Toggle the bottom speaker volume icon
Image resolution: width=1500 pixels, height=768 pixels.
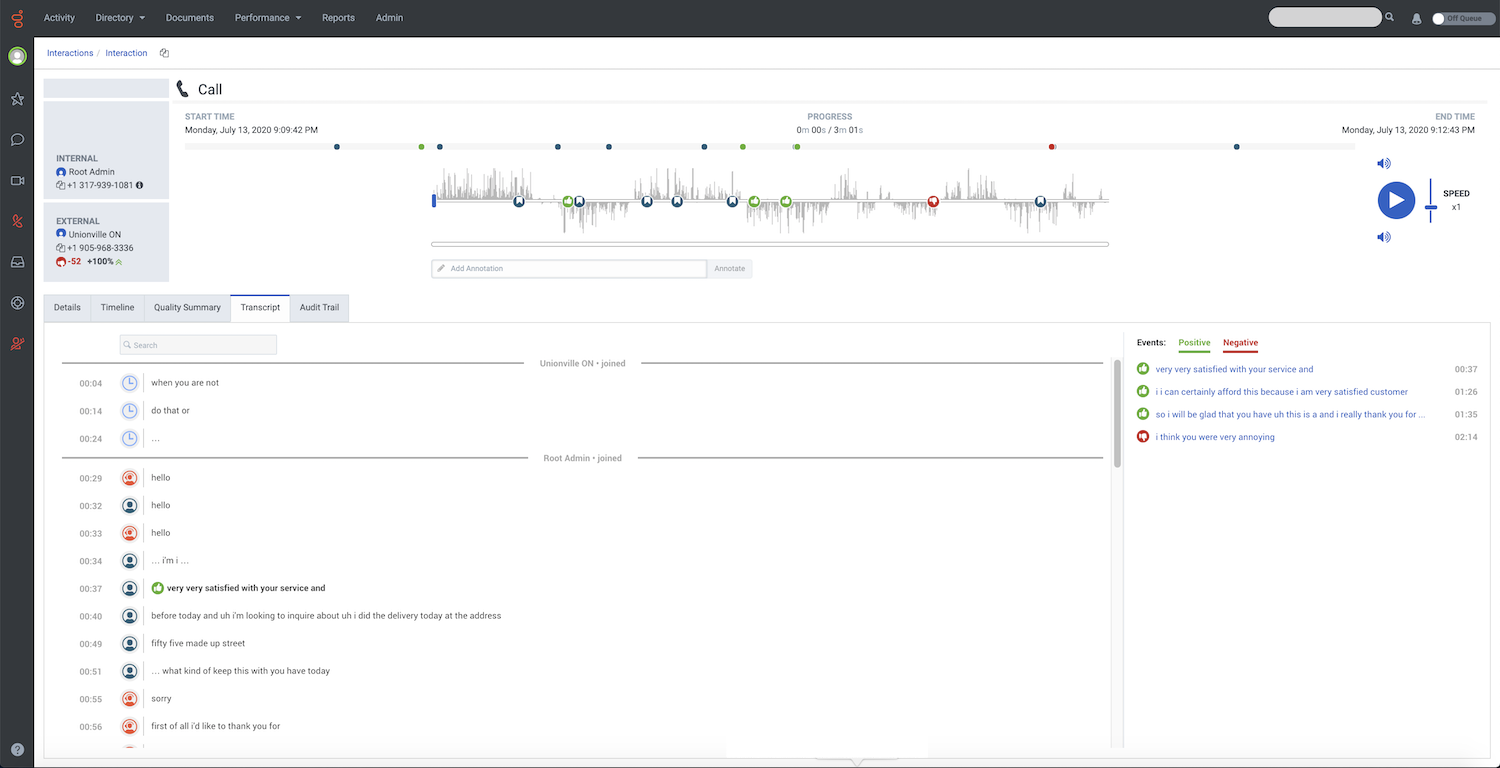click(1383, 237)
